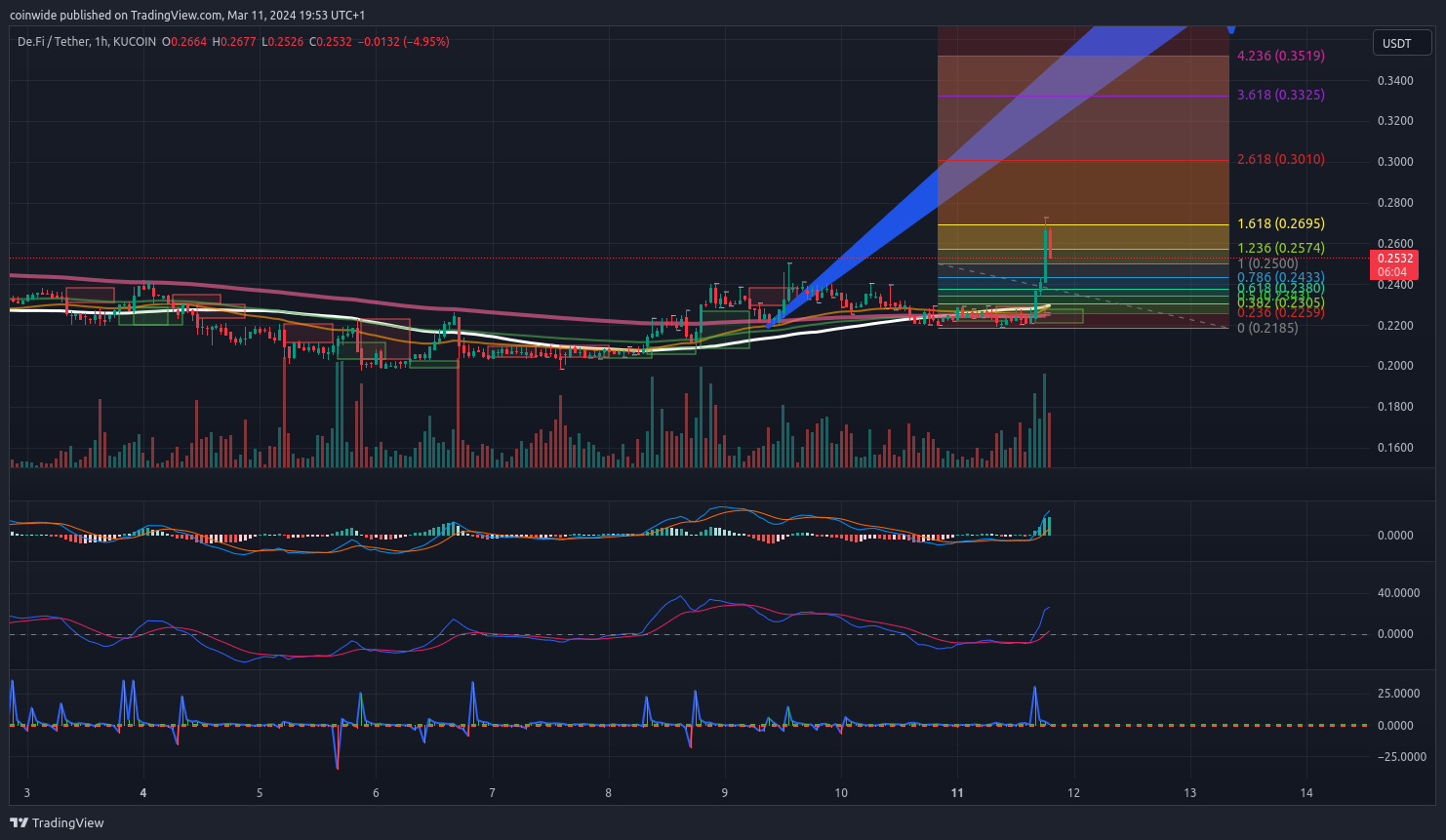Click the 25.0000 indicator scale value
Image resolution: width=1446 pixels, height=840 pixels.
coord(1398,694)
